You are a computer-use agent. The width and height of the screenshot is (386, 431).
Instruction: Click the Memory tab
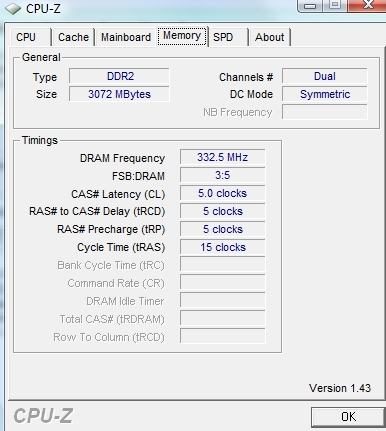pos(182,36)
